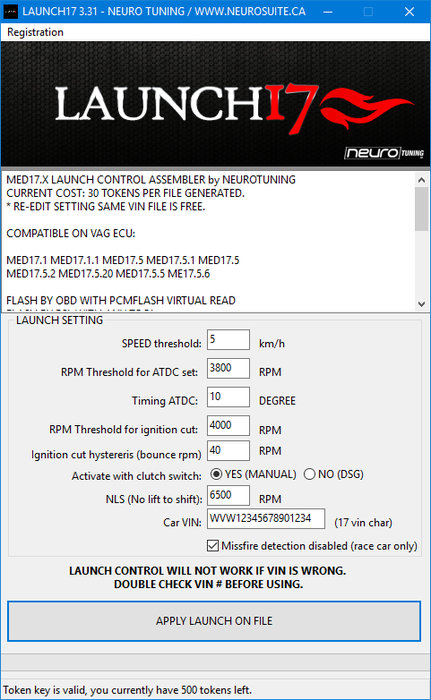Click 'DOUBLE CHECK VIN # BEFORE USING' warning

pyautogui.click(x=208, y=584)
